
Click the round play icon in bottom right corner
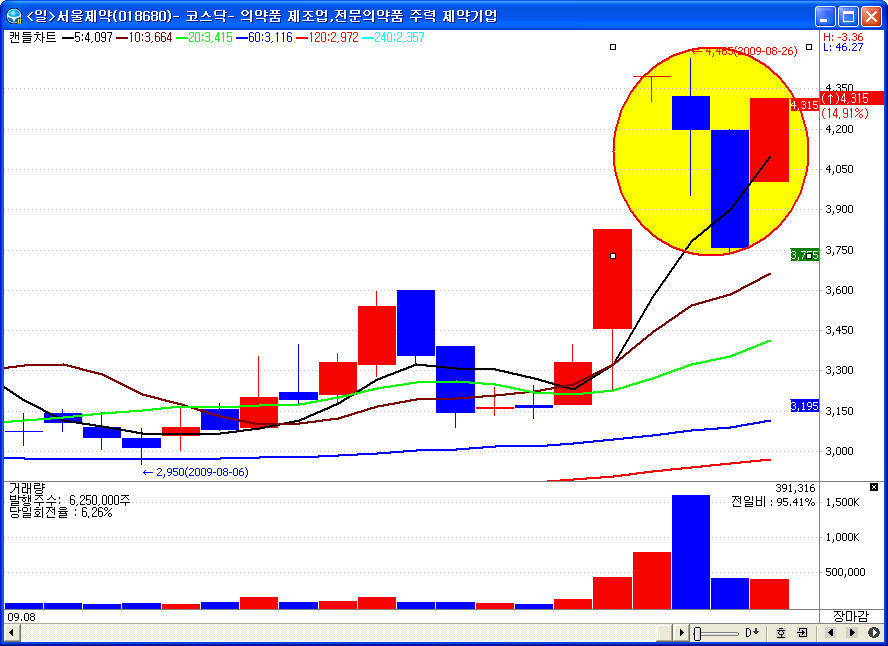pyautogui.click(x=874, y=632)
